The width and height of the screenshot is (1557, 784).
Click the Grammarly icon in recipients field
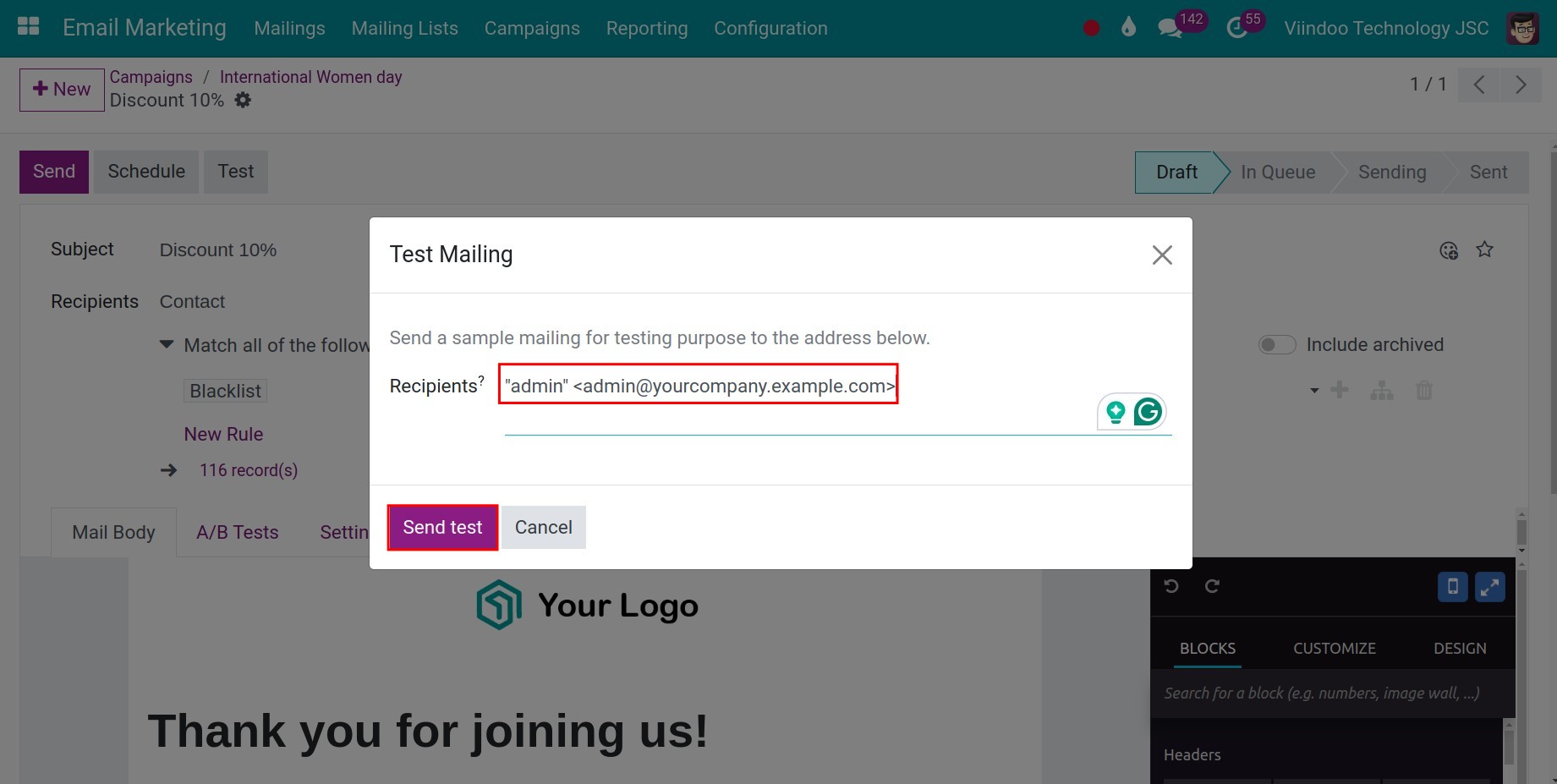click(1148, 412)
